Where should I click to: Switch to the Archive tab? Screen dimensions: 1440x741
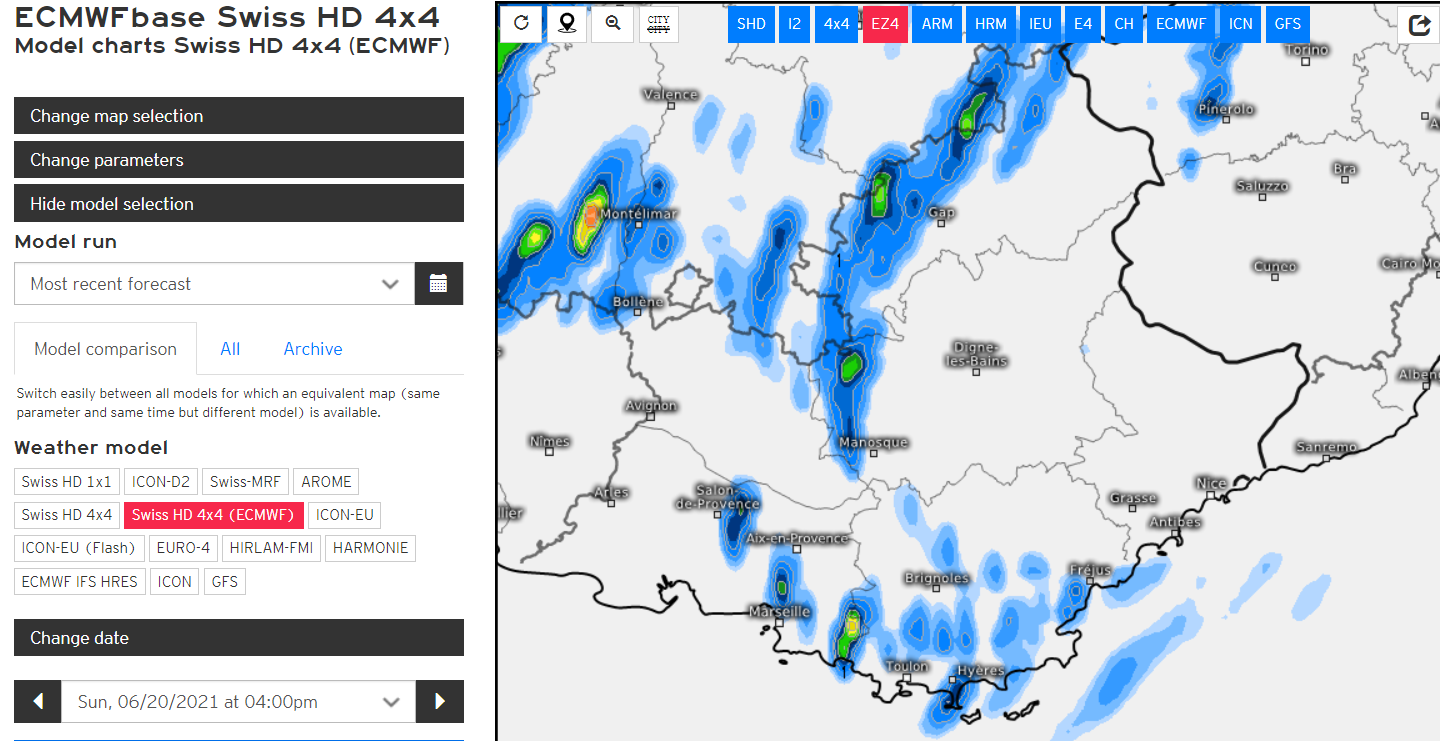tap(313, 349)
